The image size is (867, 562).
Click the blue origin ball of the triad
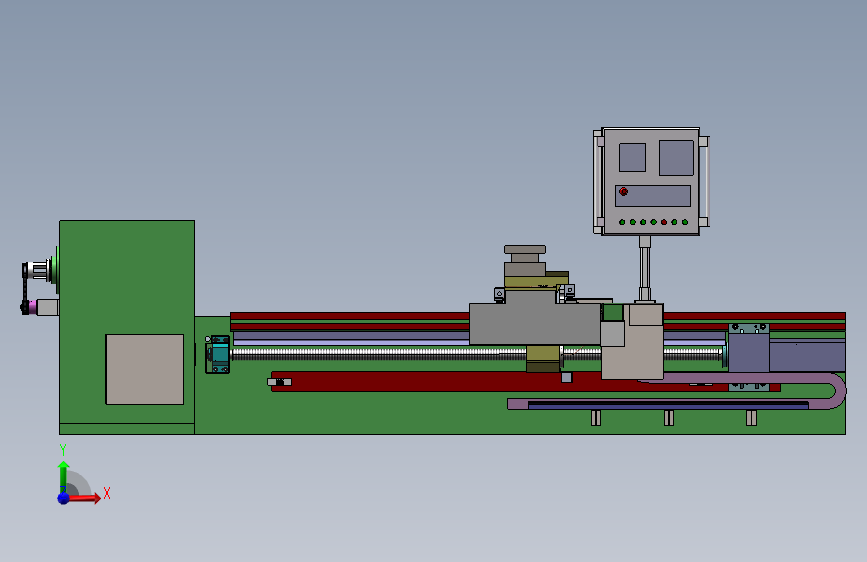pyautogui.click(x=64, y=498)
